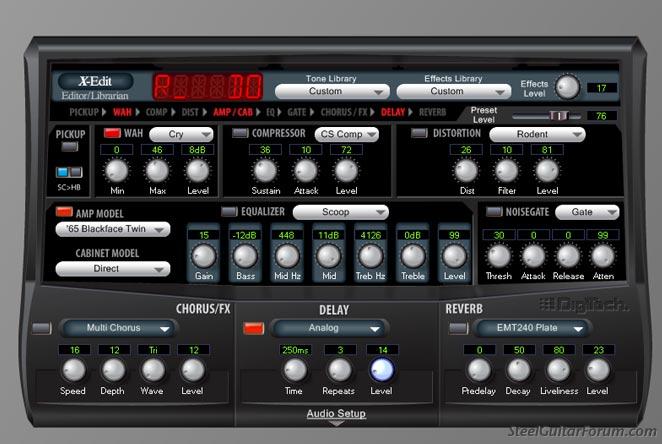The width and height of the screenshot is (662, 444).
Task: Select REVERB in the signal chain
Action: click(433, 112)
